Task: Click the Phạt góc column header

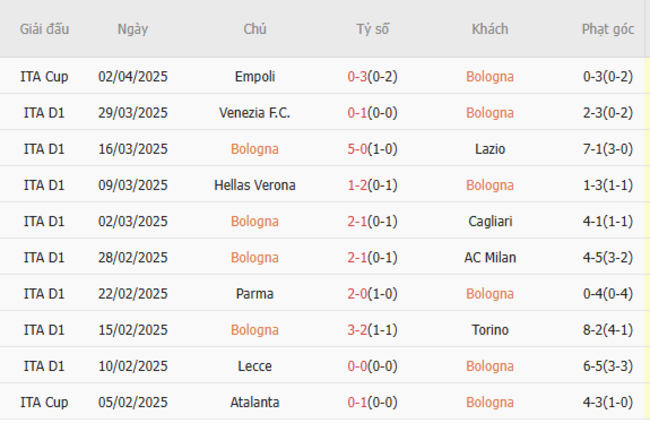Action: tap(607, 29)
